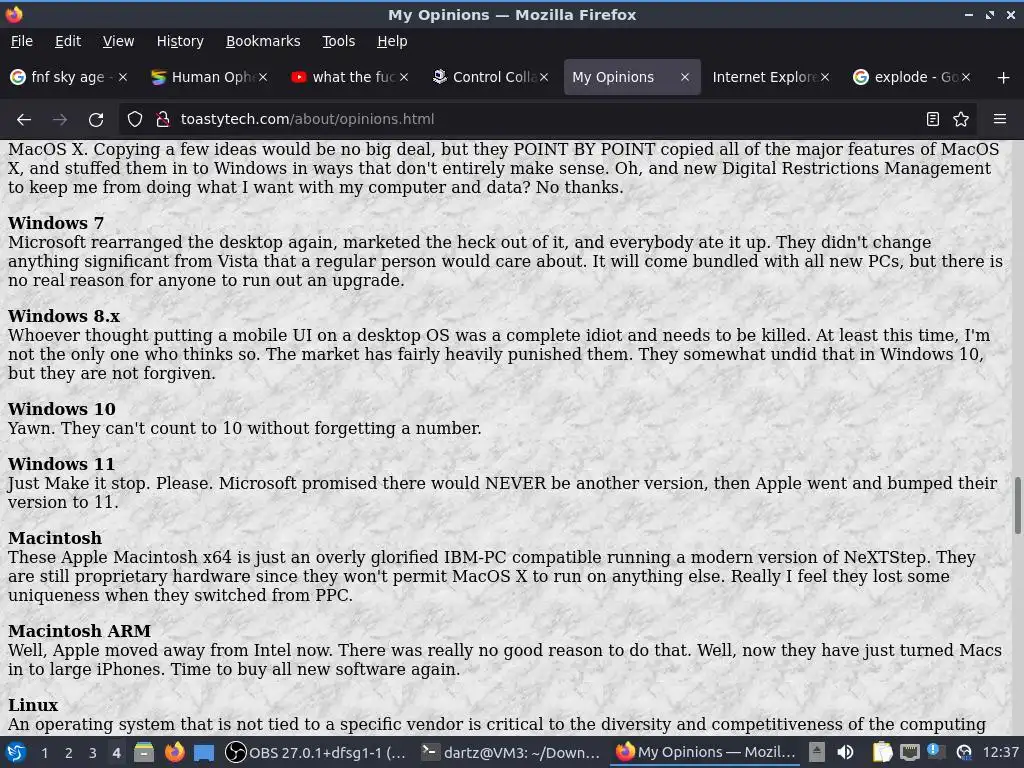Open the LXQt application menu launcher
Screen dimensions: 1024x768
16,752
